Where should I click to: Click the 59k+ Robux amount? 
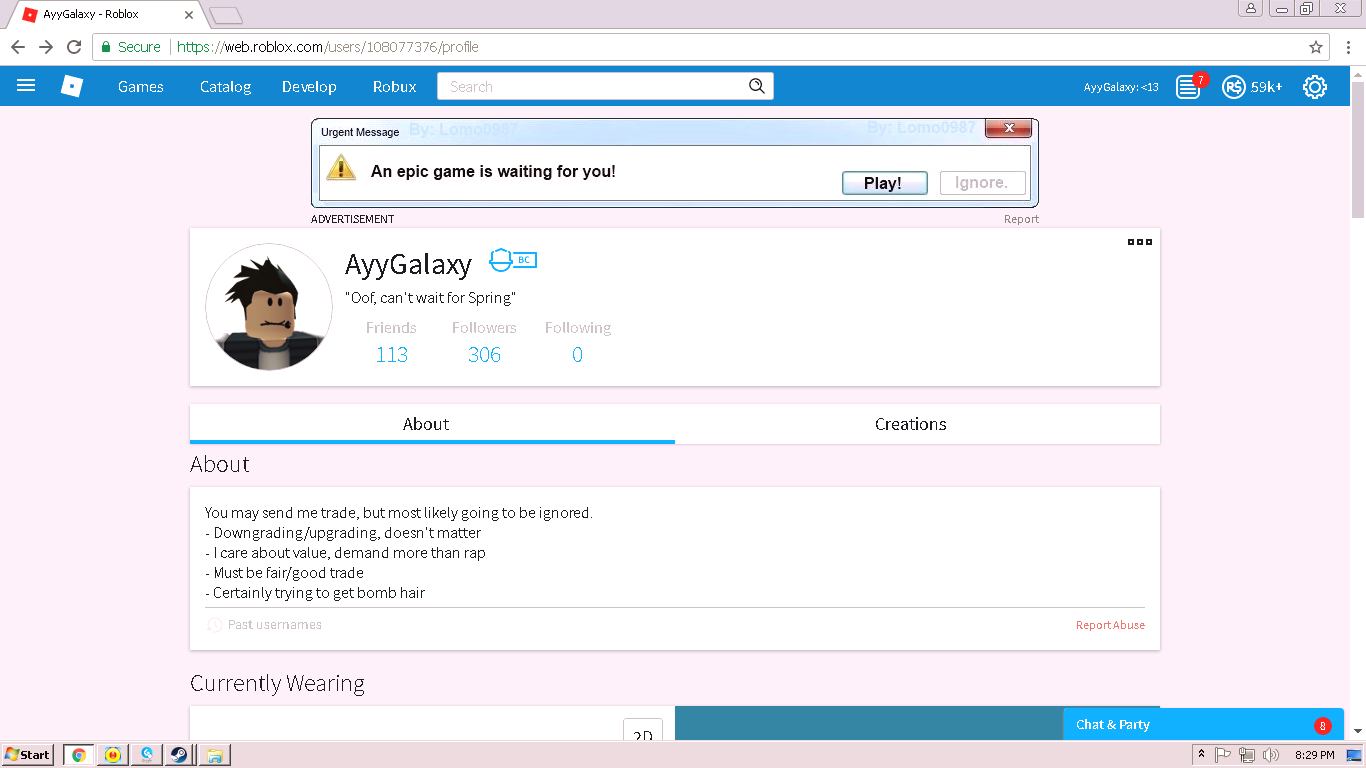[x=1266, y=87]
